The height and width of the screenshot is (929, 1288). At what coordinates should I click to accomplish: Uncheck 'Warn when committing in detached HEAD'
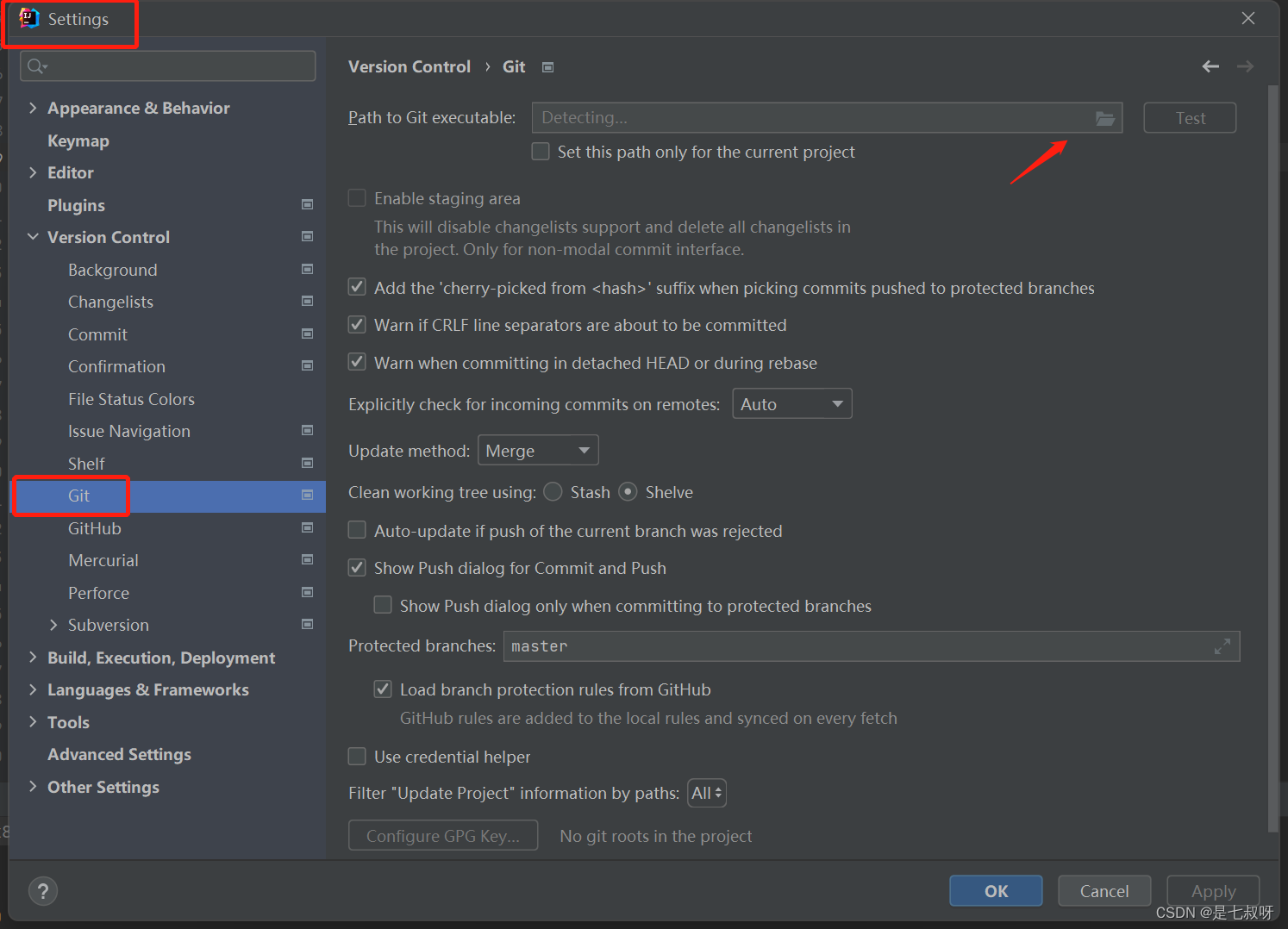[357, 362]
